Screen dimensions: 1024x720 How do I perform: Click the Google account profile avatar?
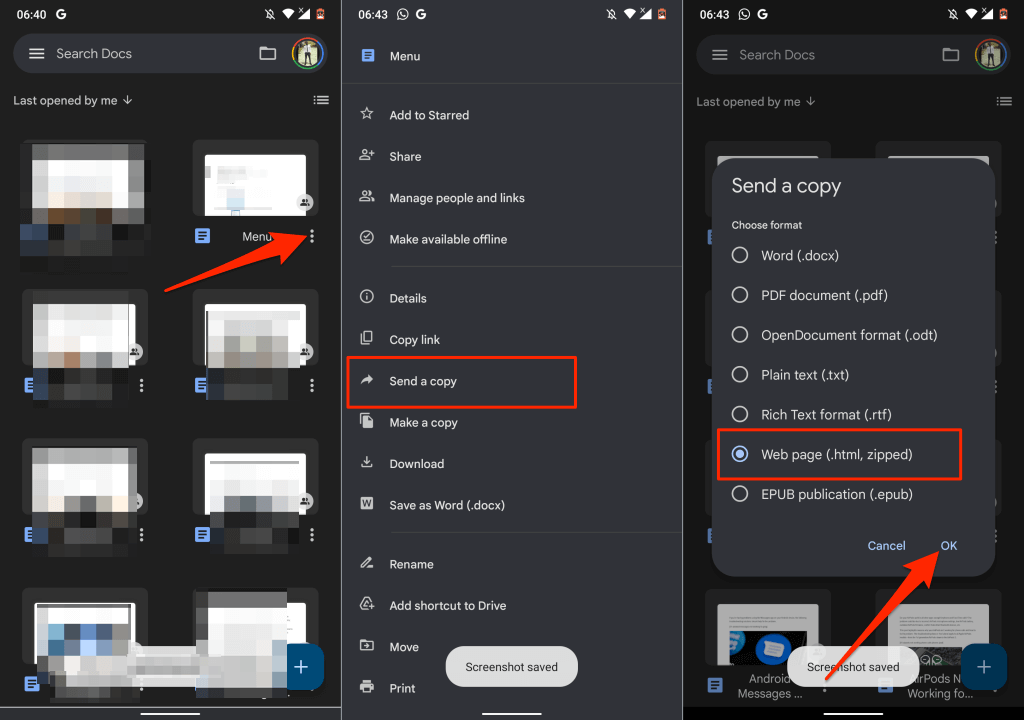308,54
